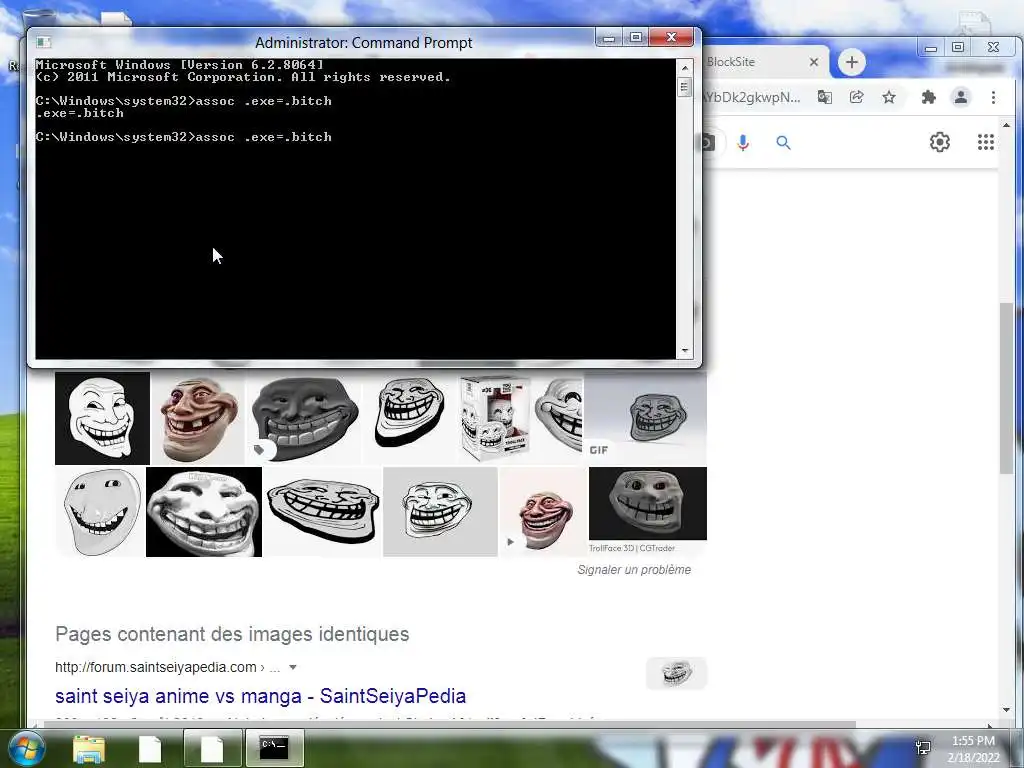Viewport: 1024px width, 768px height.
Task: Open the GIF trollface thumbnail
Action: (646, 418)
